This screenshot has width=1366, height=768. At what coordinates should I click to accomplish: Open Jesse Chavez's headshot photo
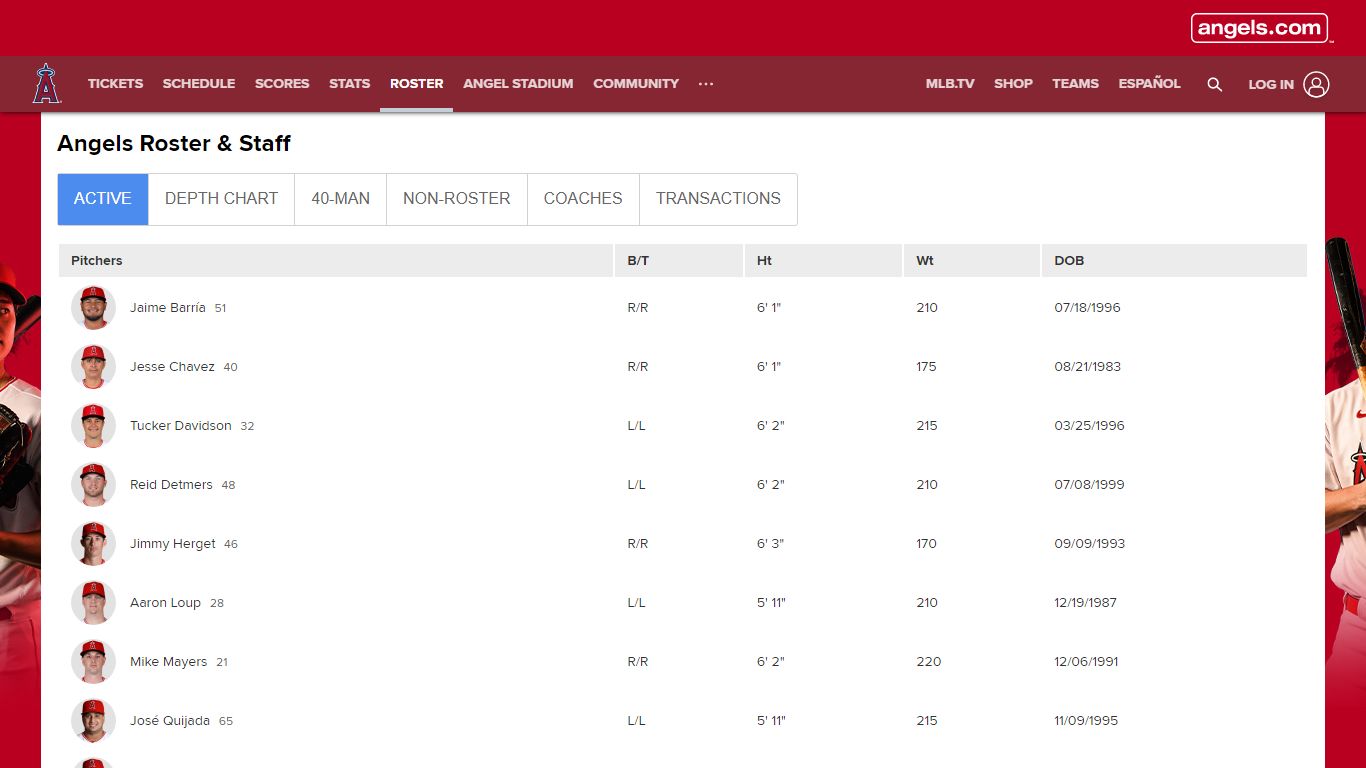tap(93, 367)
